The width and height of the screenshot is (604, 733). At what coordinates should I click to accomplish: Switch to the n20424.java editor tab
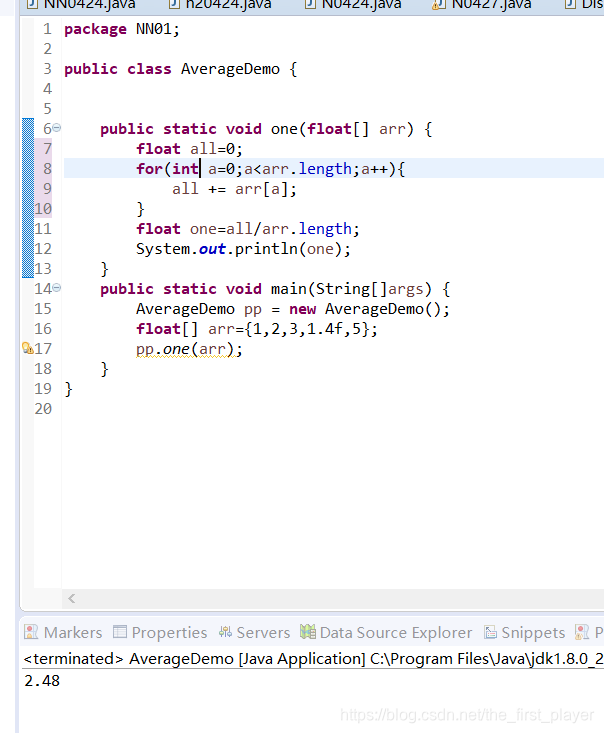click(220, 5)
